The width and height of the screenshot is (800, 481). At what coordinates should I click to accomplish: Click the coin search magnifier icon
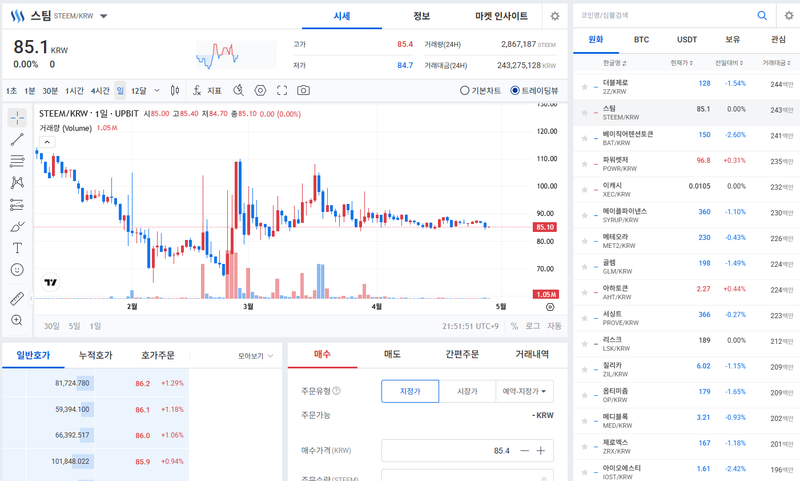[762, 16]
